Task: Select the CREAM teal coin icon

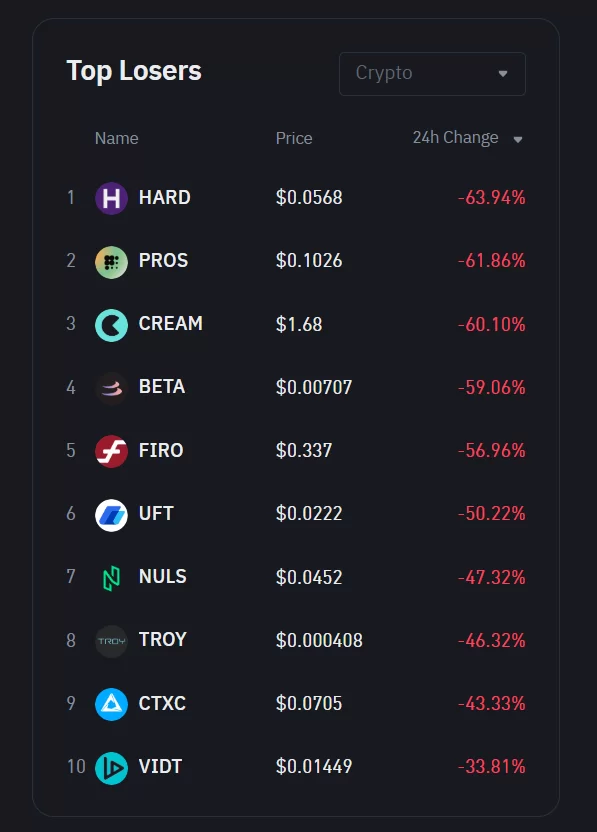Action: 111,325
